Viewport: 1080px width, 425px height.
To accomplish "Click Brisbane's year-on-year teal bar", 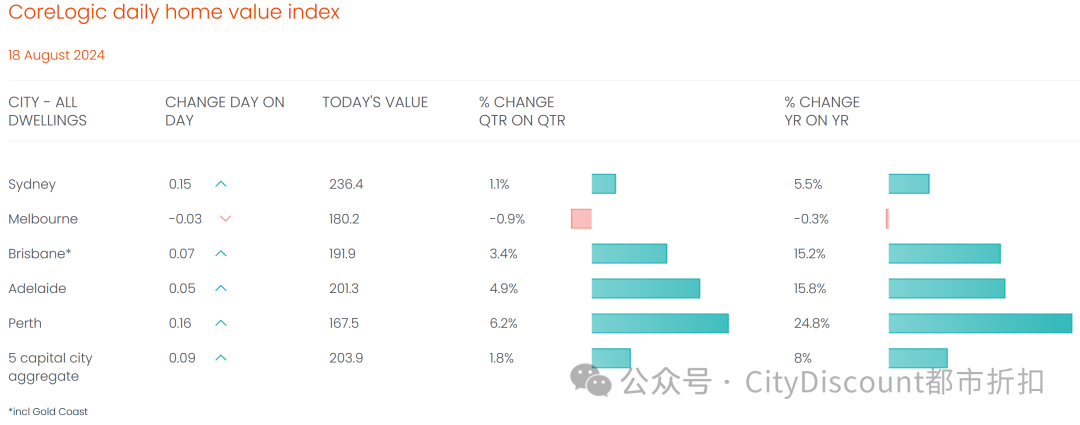I will [x=944, y=254].
